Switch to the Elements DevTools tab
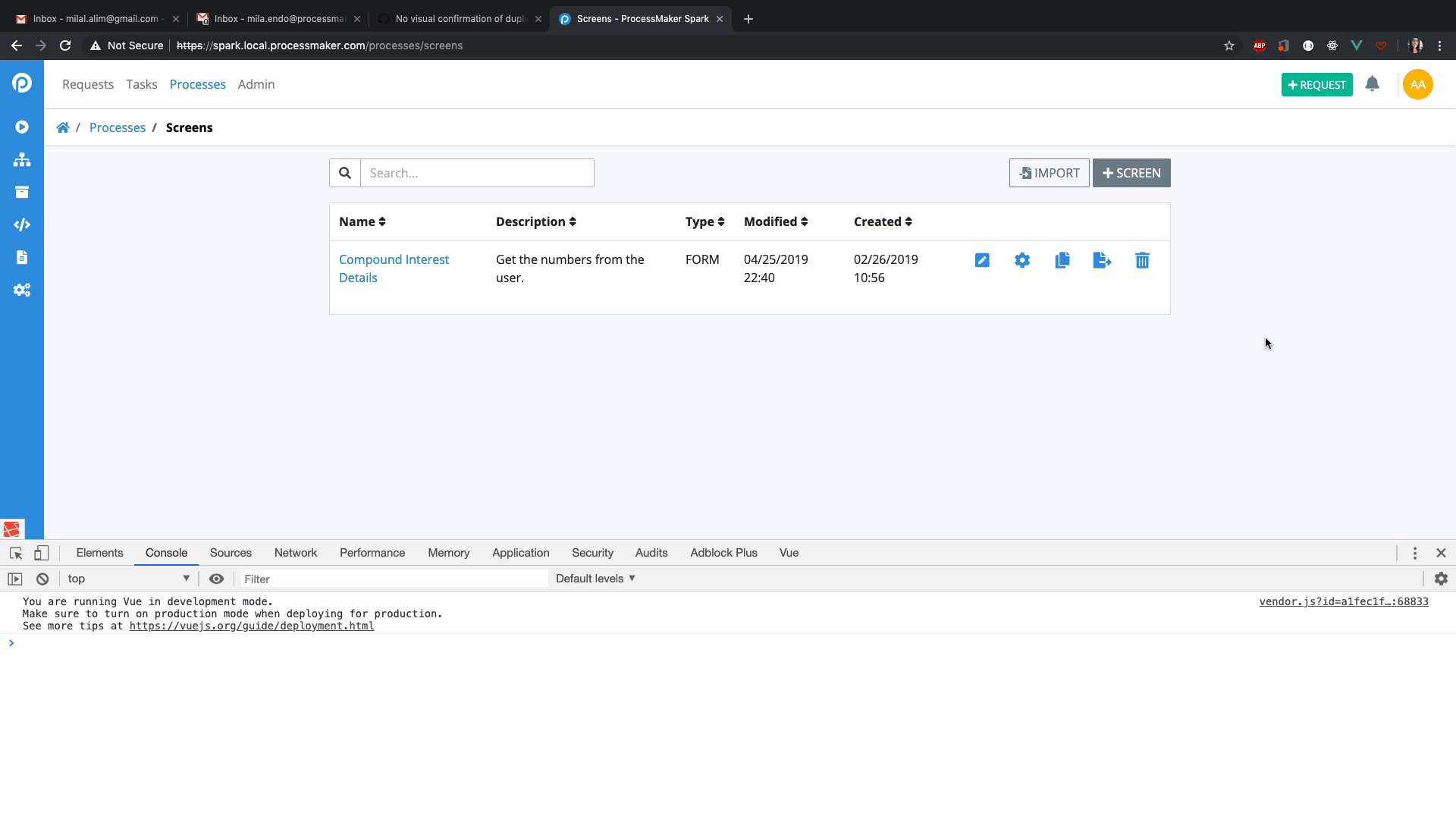 tap(99, 553)
